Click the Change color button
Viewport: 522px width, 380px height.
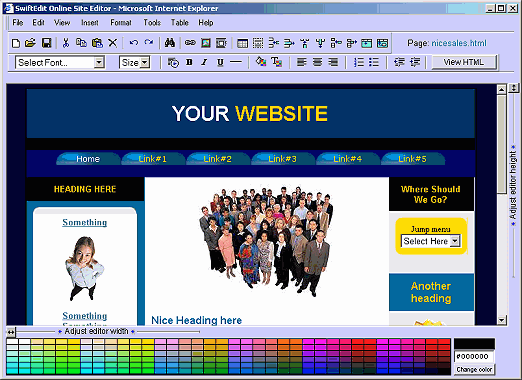coord(474,369)
